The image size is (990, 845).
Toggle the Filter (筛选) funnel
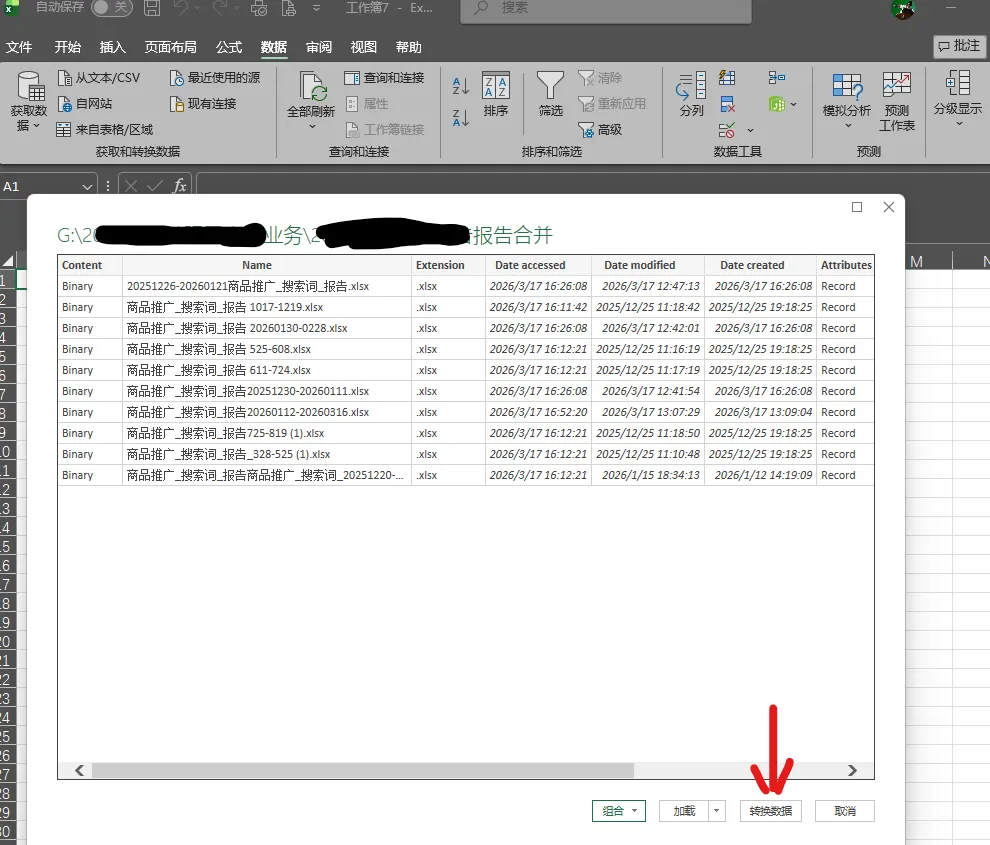550,93
